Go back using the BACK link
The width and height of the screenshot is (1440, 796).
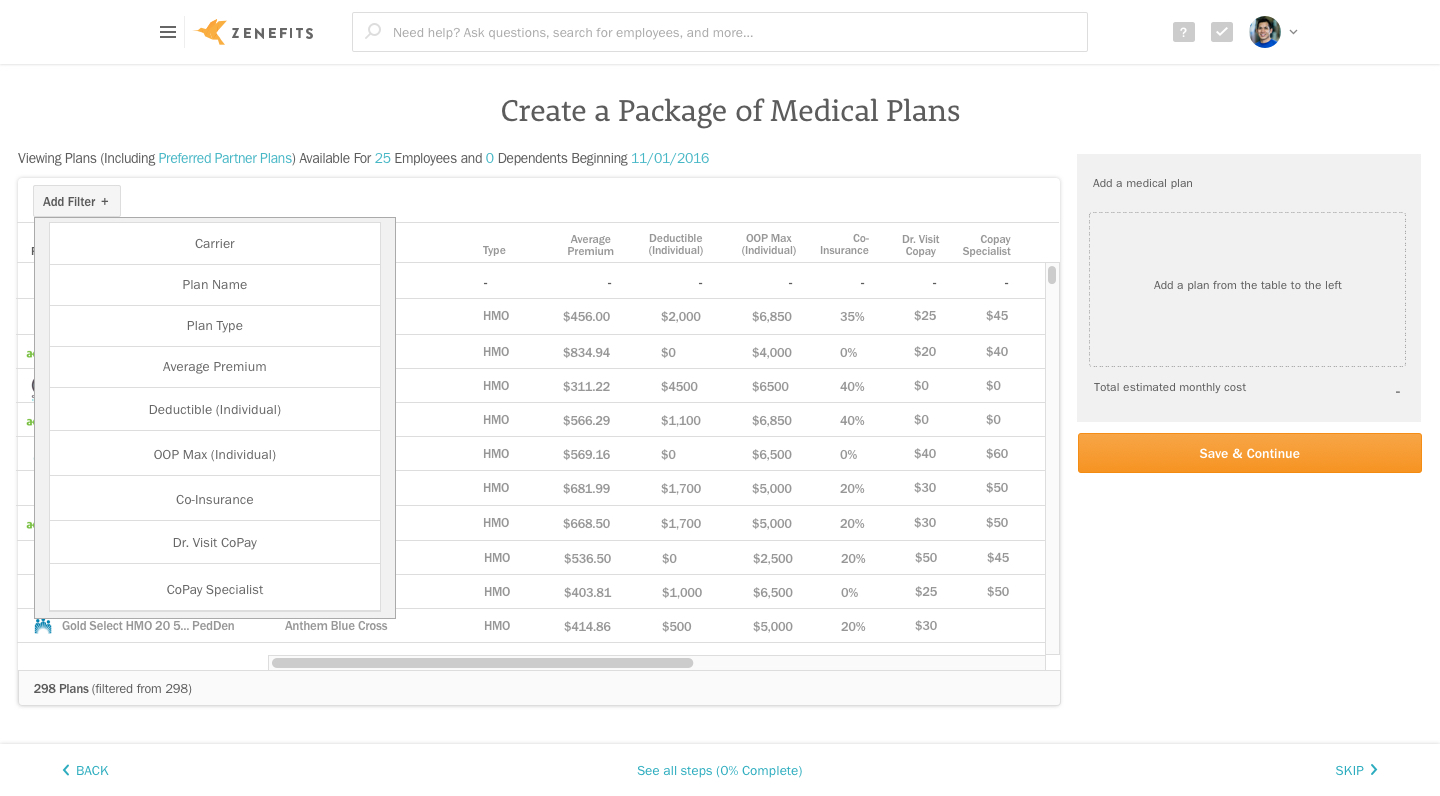[x=85, y=770]
